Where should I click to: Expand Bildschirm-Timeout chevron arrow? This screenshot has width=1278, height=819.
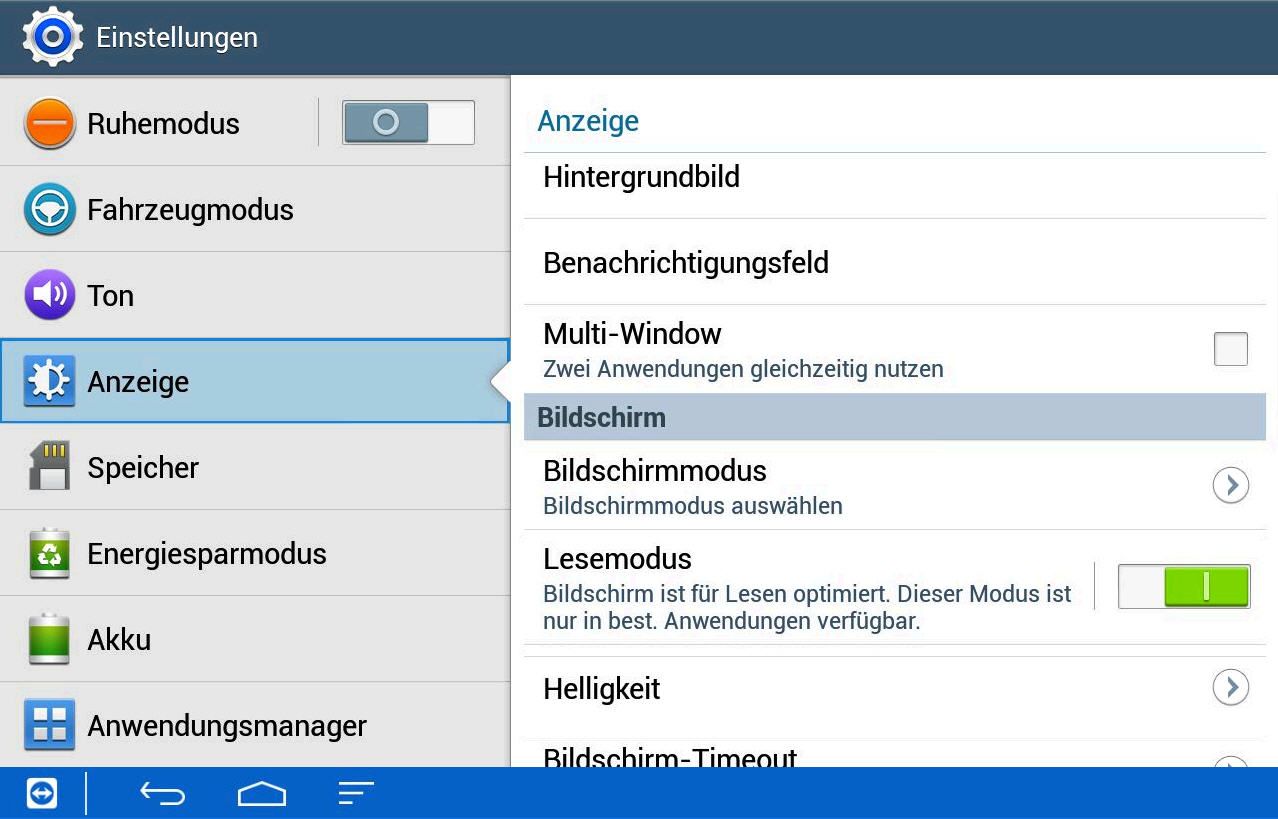tap(1231, 762)
